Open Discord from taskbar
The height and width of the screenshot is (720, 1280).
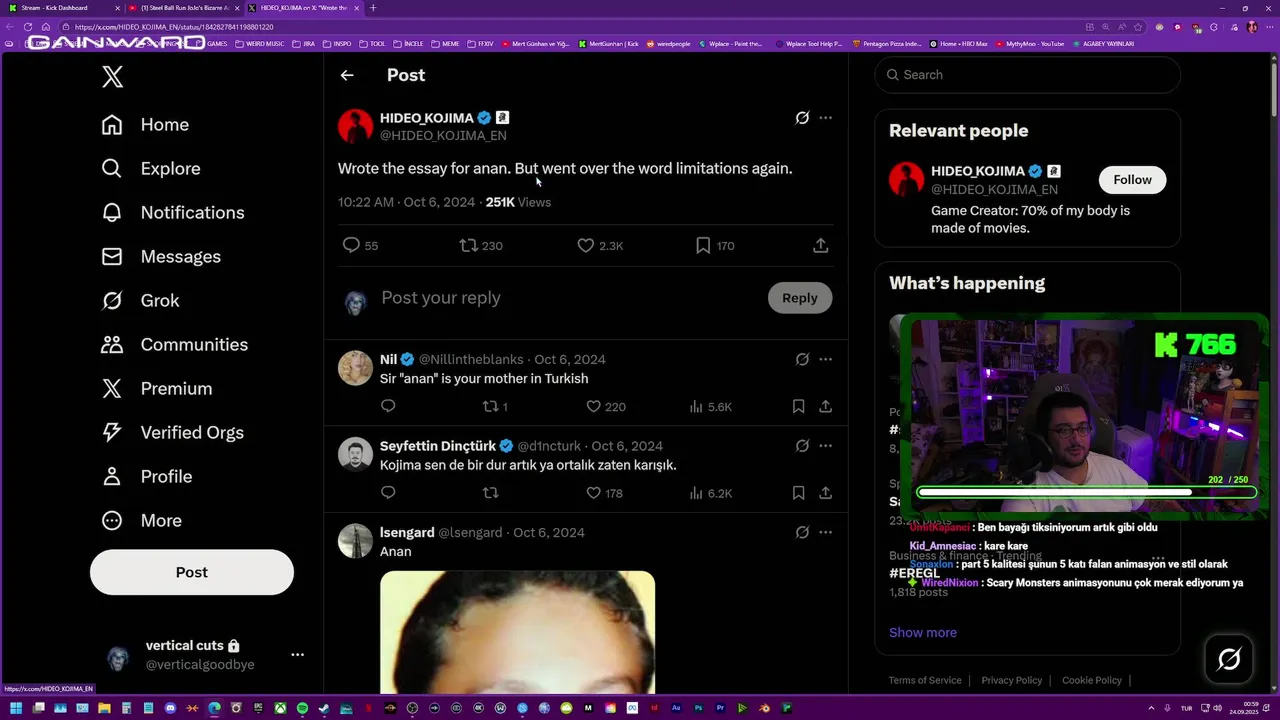pos(170,708)
